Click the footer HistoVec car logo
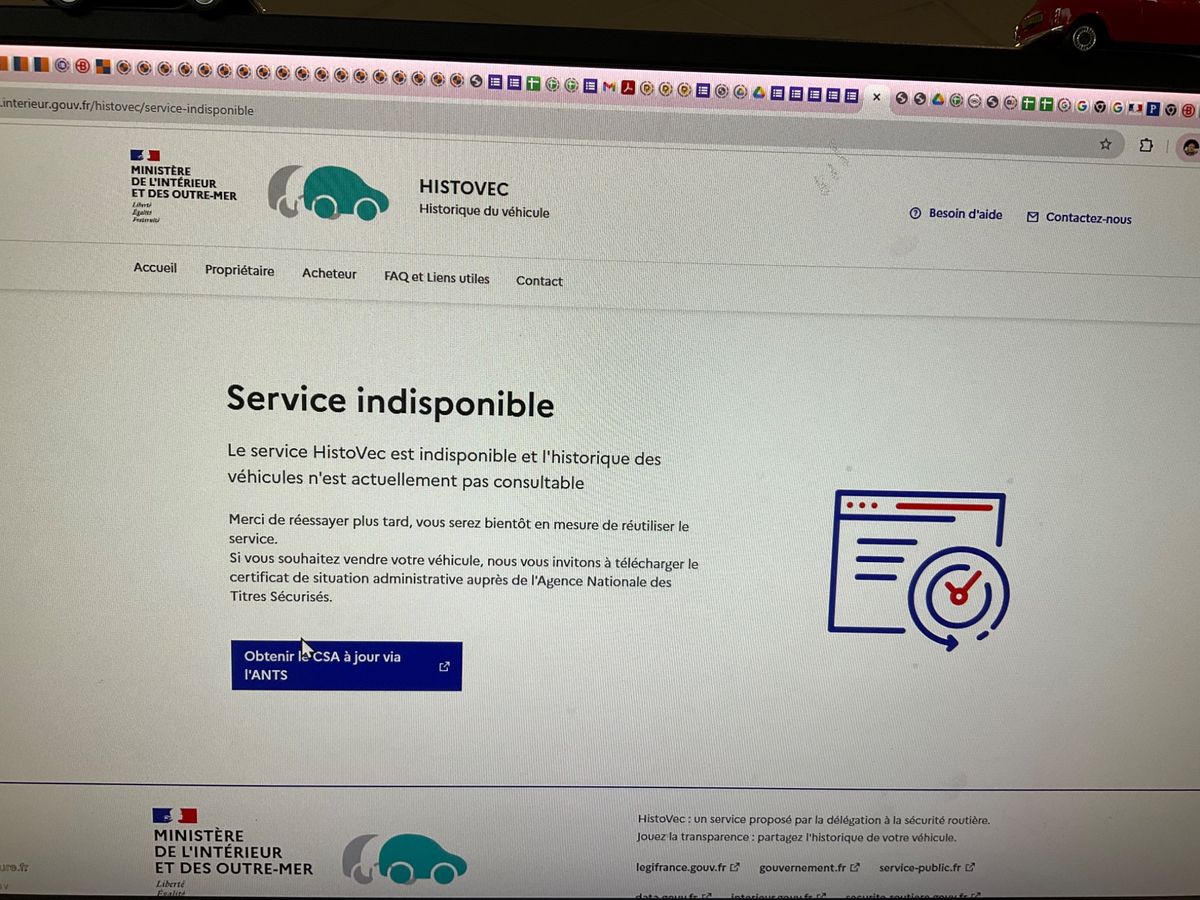Screen dimensions: 1200x900 pos(404,858)
